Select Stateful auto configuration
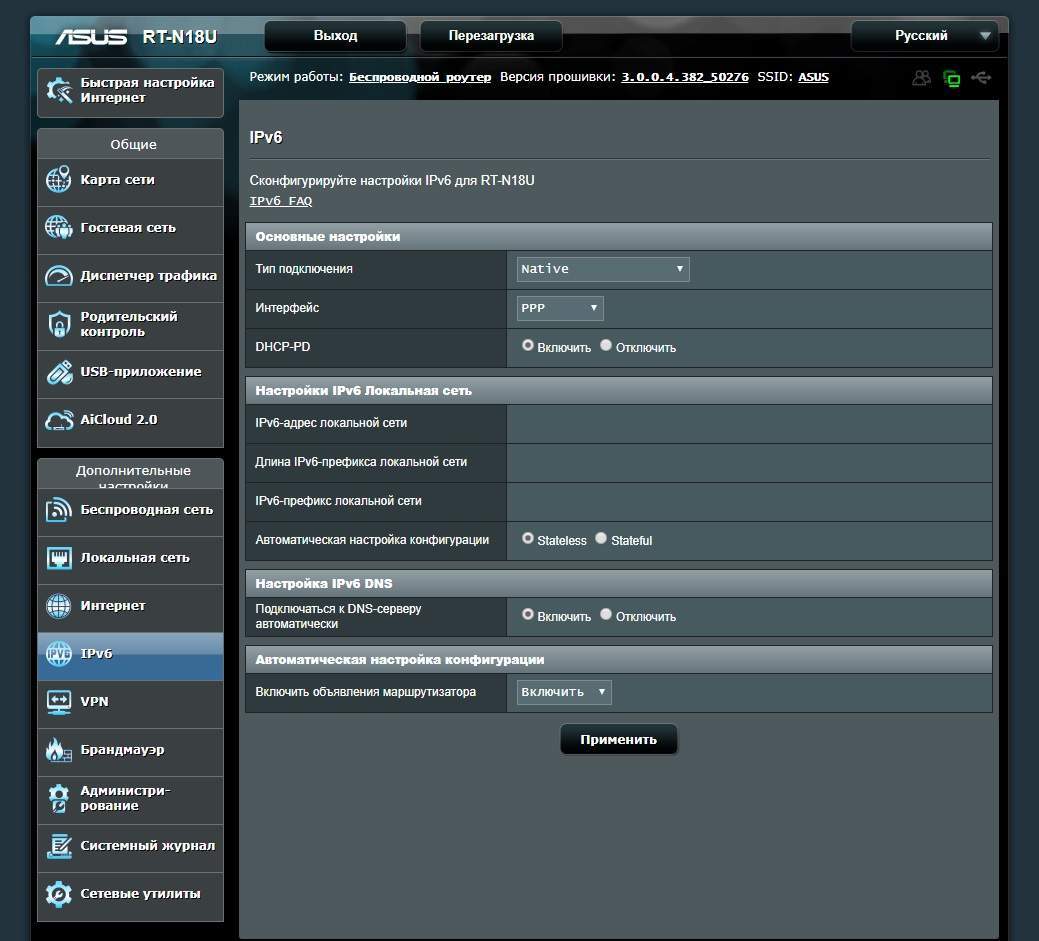Screen dimensions: 1039x941 tap(601, 538)
